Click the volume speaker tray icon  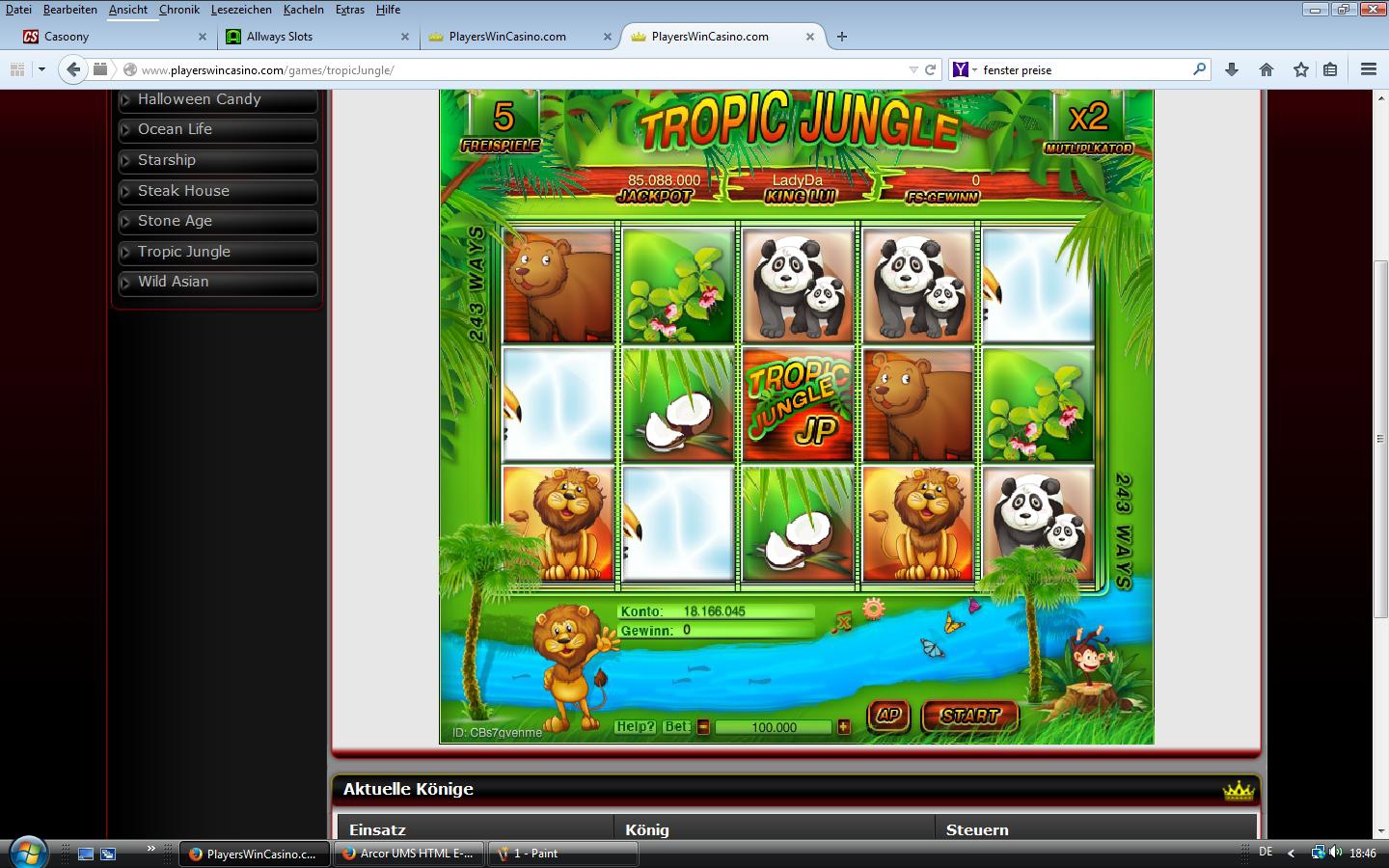click(x=1336, y=853)
